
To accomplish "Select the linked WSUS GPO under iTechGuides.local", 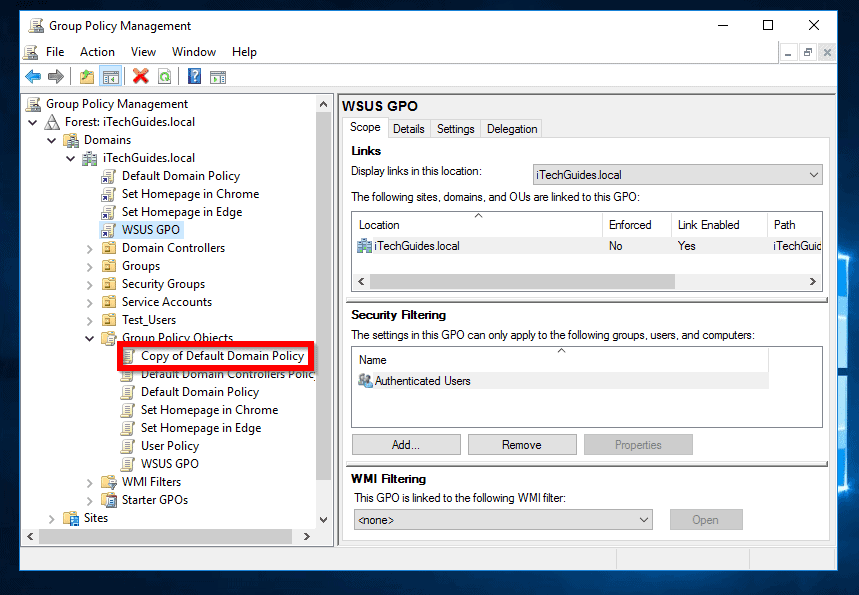I will click(151, 230).
